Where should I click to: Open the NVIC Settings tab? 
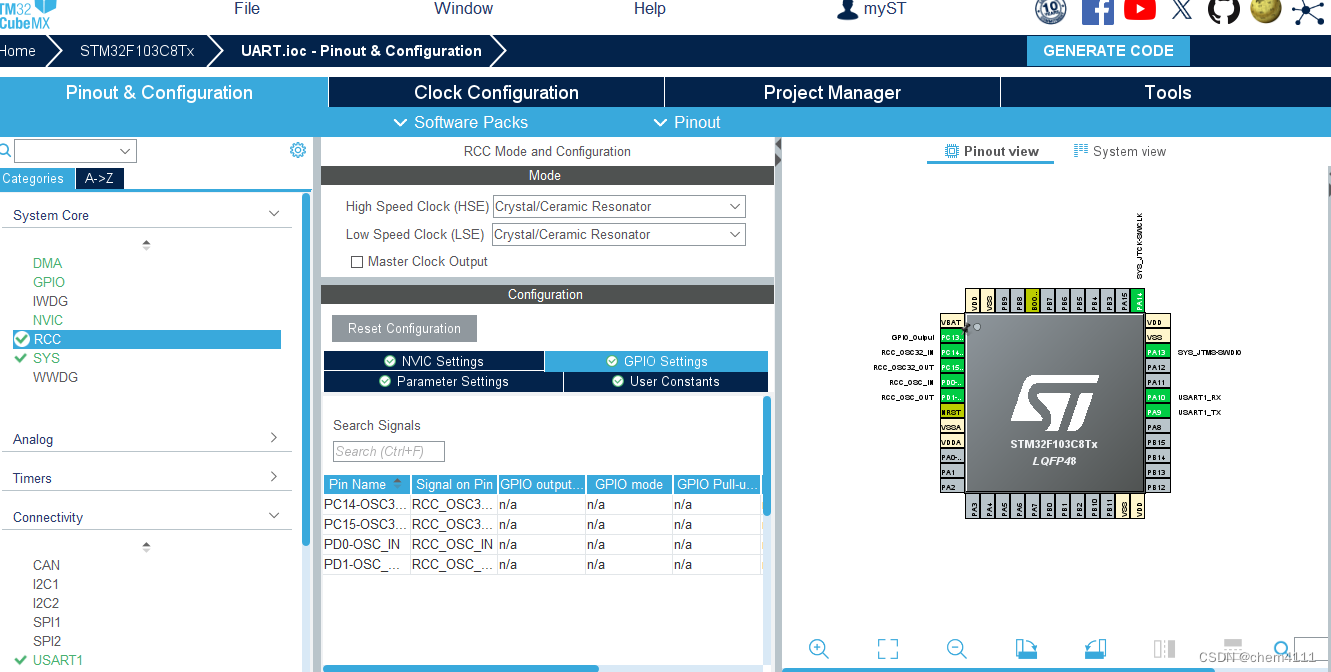[434, 361]
